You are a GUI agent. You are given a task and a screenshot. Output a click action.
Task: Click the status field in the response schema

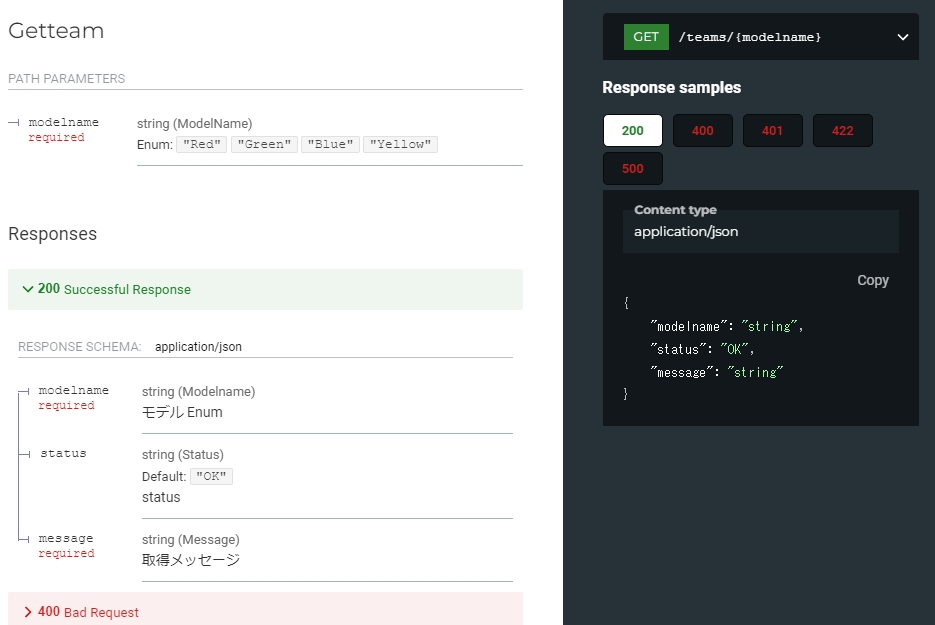(x=62, y=453)
